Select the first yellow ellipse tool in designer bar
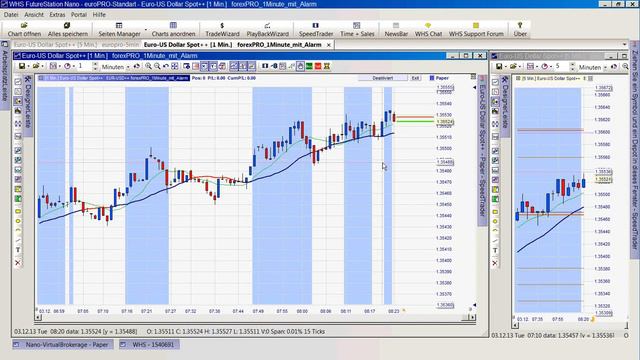Image resolution: width=640 pixels, height=360 pixels. coord(18,211)
